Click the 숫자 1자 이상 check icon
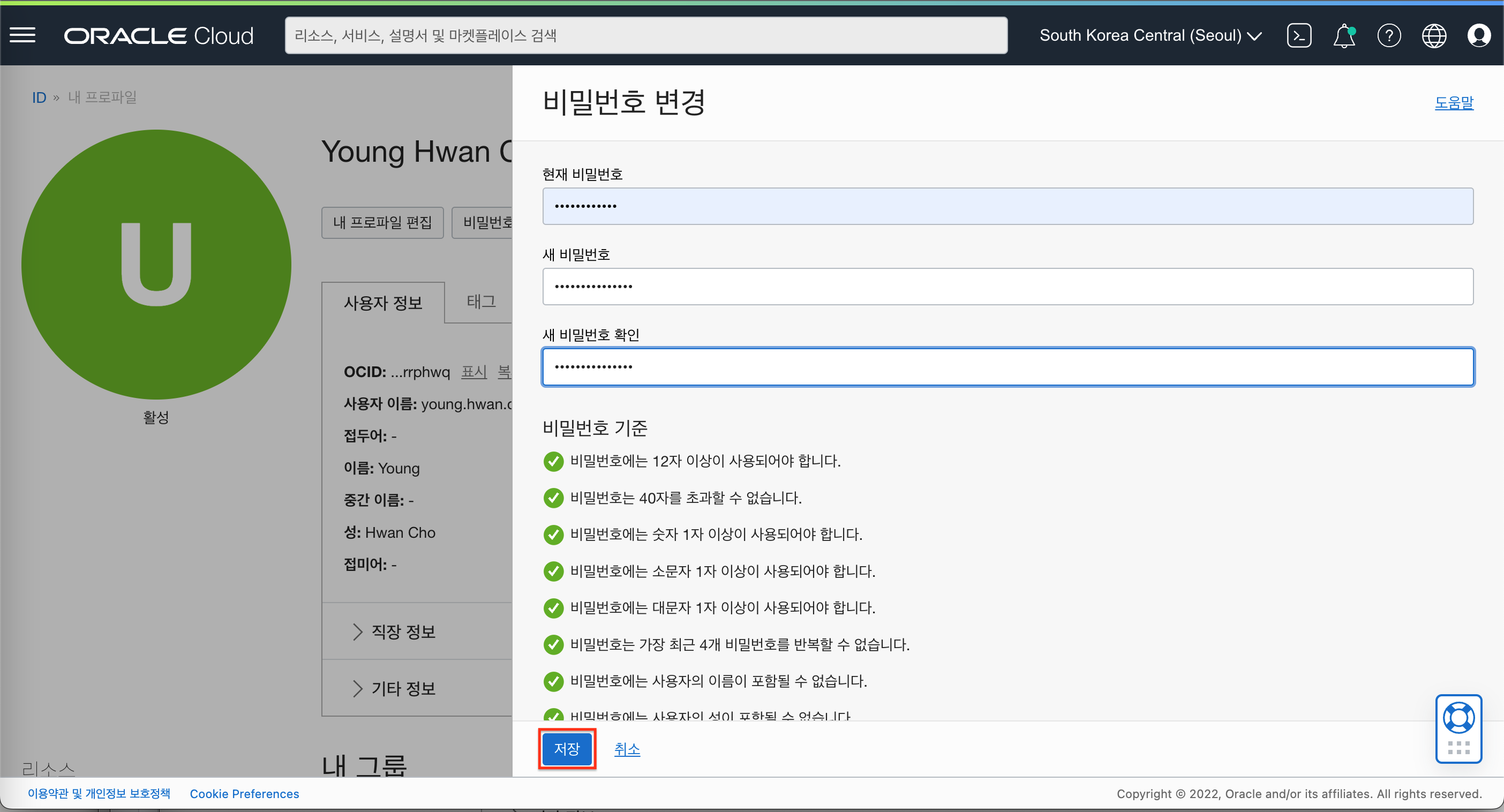The image size is (1504, 812). [553, 535]
